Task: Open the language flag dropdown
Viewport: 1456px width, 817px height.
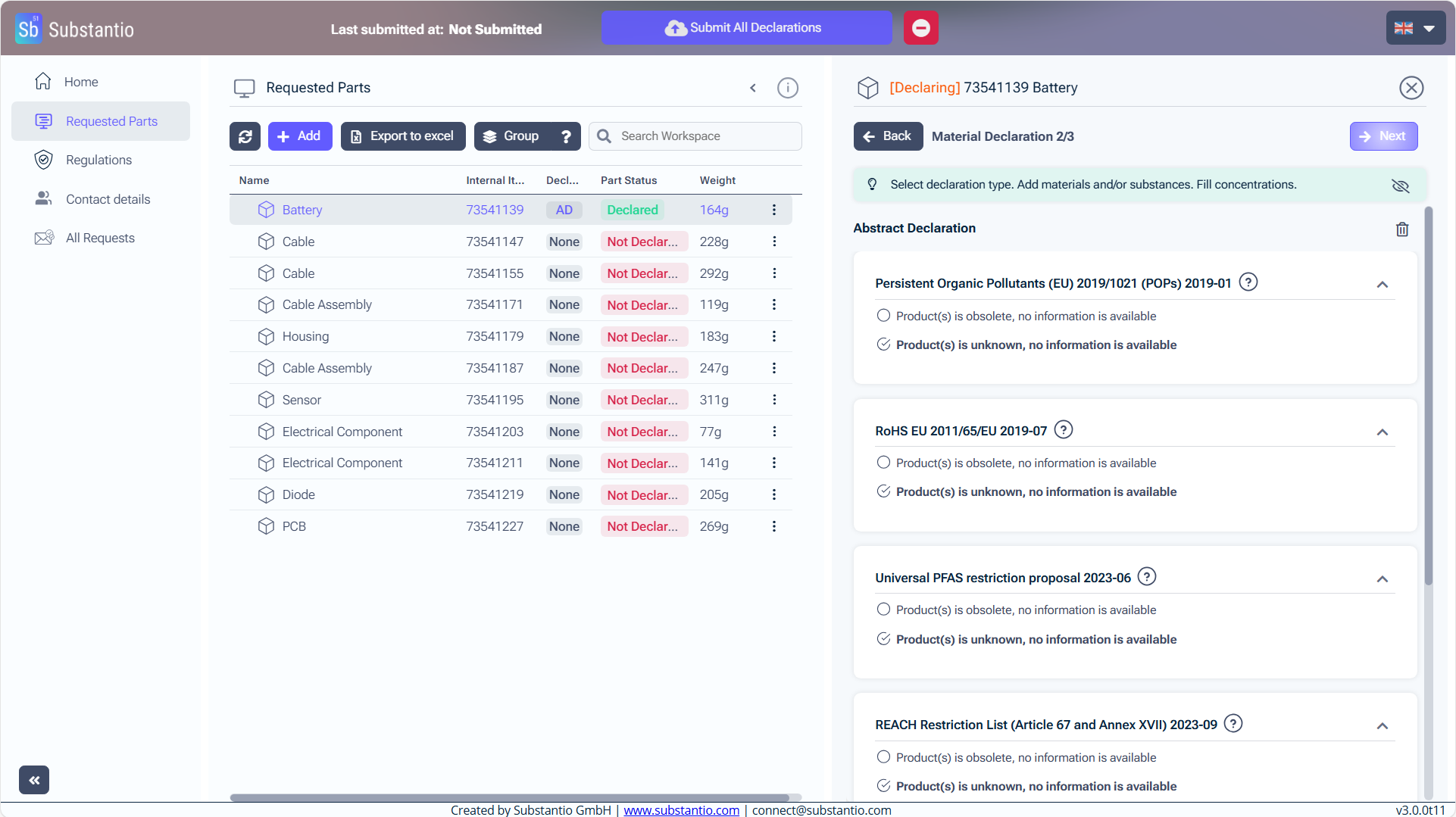Action: point(1415,28)
